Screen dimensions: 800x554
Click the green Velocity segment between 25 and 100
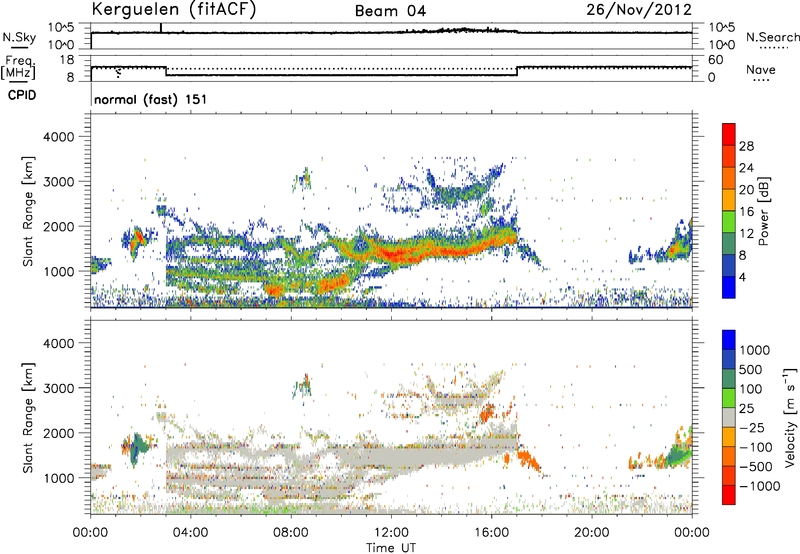[729, 398]
